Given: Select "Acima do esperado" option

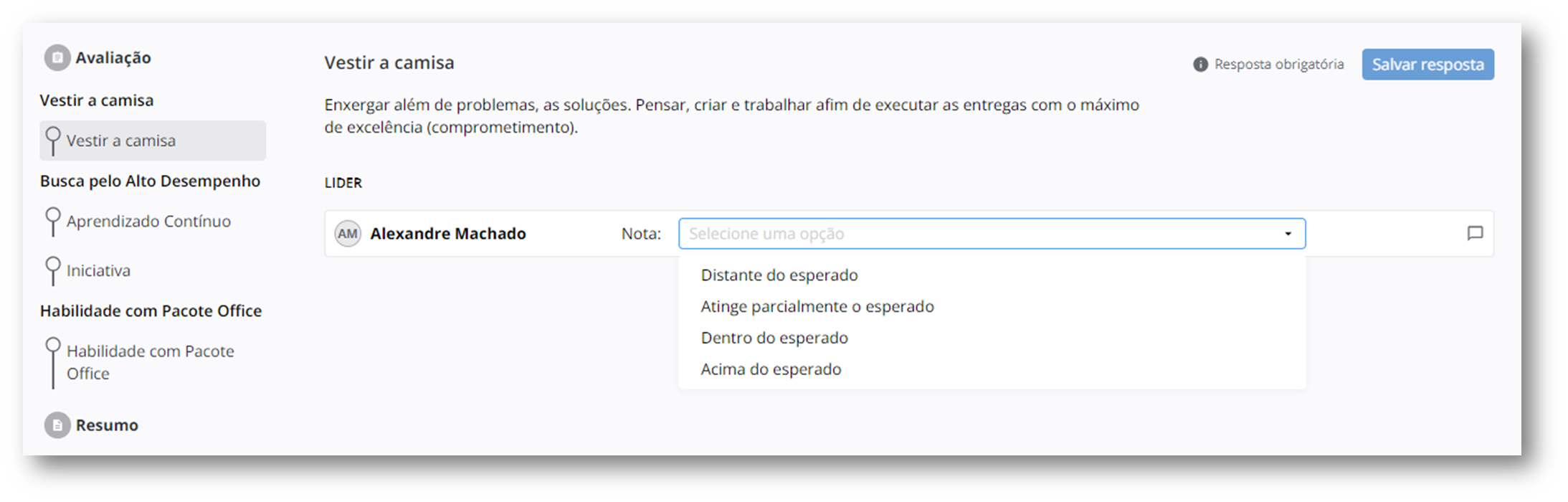Looking at the screenshot, I should point(771,369).
